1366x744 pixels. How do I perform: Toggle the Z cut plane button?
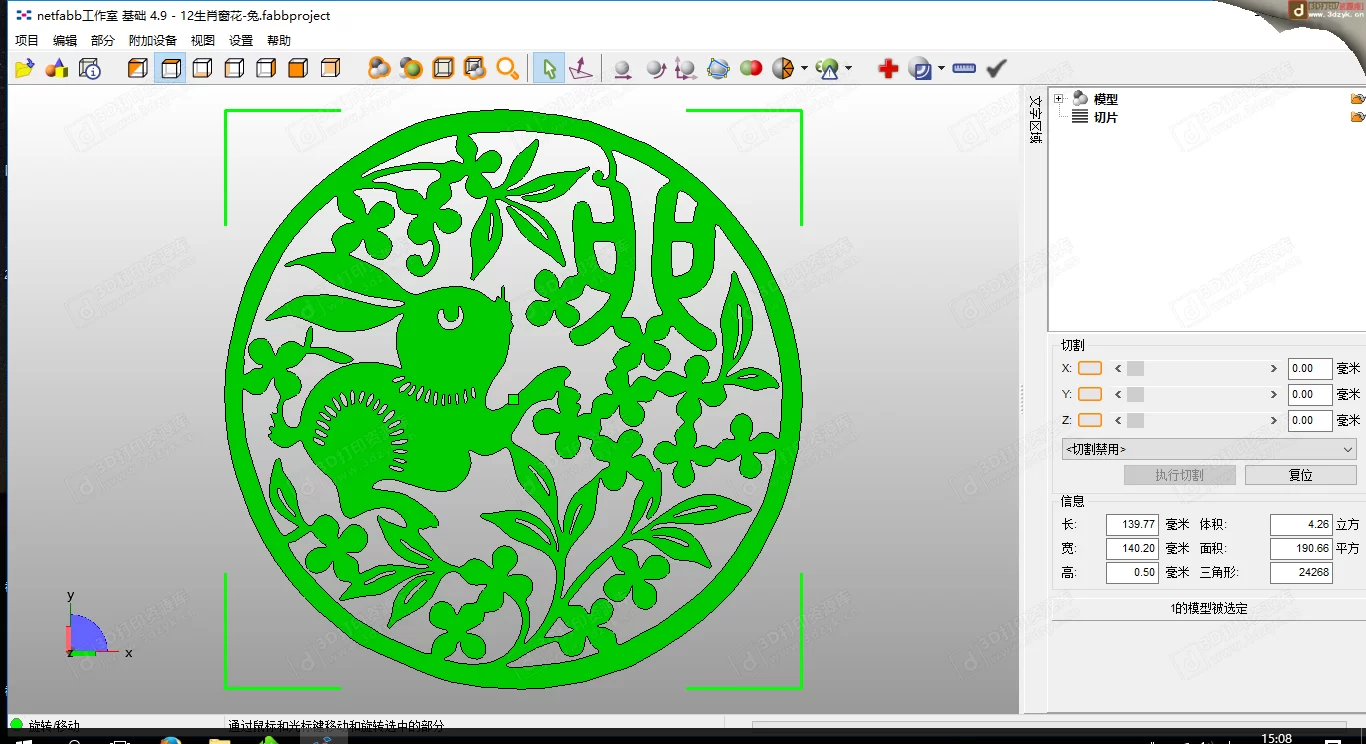click(x=1090, y=420)
